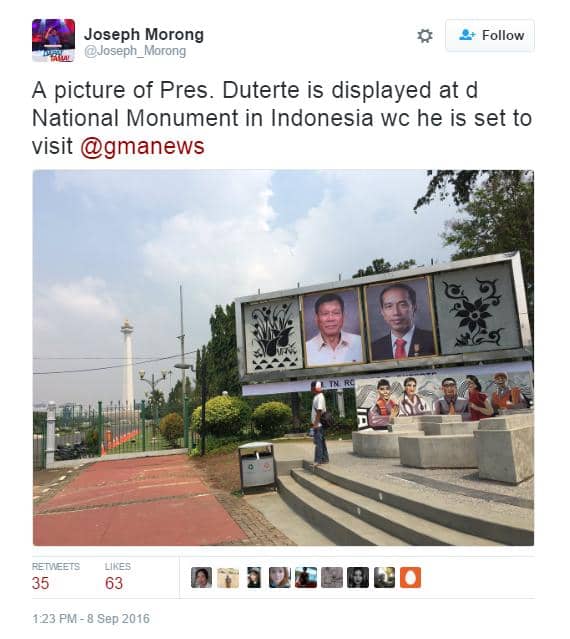This screenshot has width=570, height=639.
Task: Click the follow person-plus icon
Action: (x=467, y=35)
